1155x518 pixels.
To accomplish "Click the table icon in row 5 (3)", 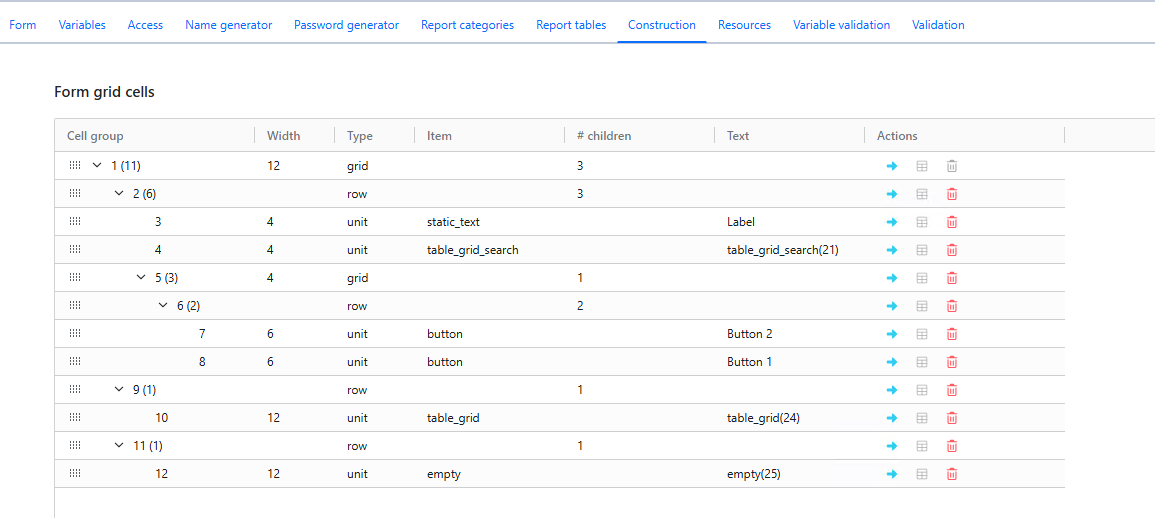I will pos(921,278).
